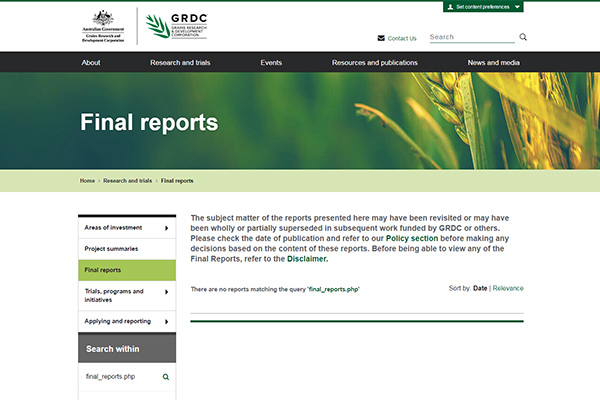The width and height of the screenshot is (600, 400).
Task: Click Applying and reporting sidebar item
Action: pos(127,322)
